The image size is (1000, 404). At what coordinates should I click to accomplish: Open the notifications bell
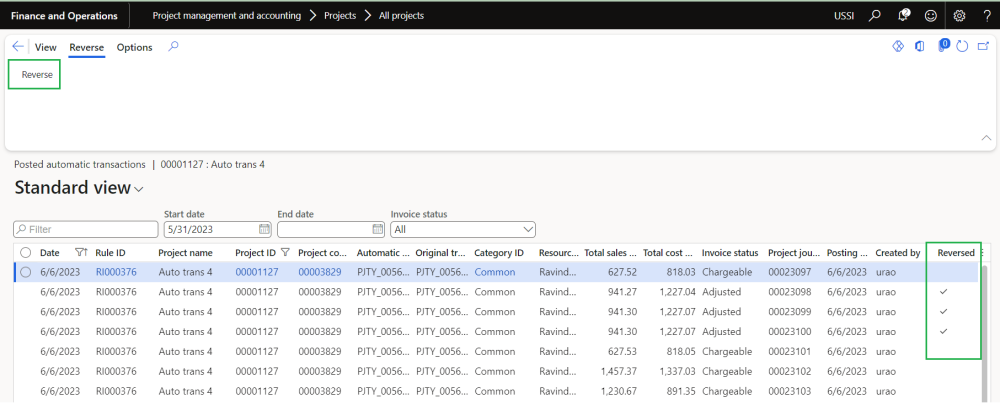(x=903, y=16)
